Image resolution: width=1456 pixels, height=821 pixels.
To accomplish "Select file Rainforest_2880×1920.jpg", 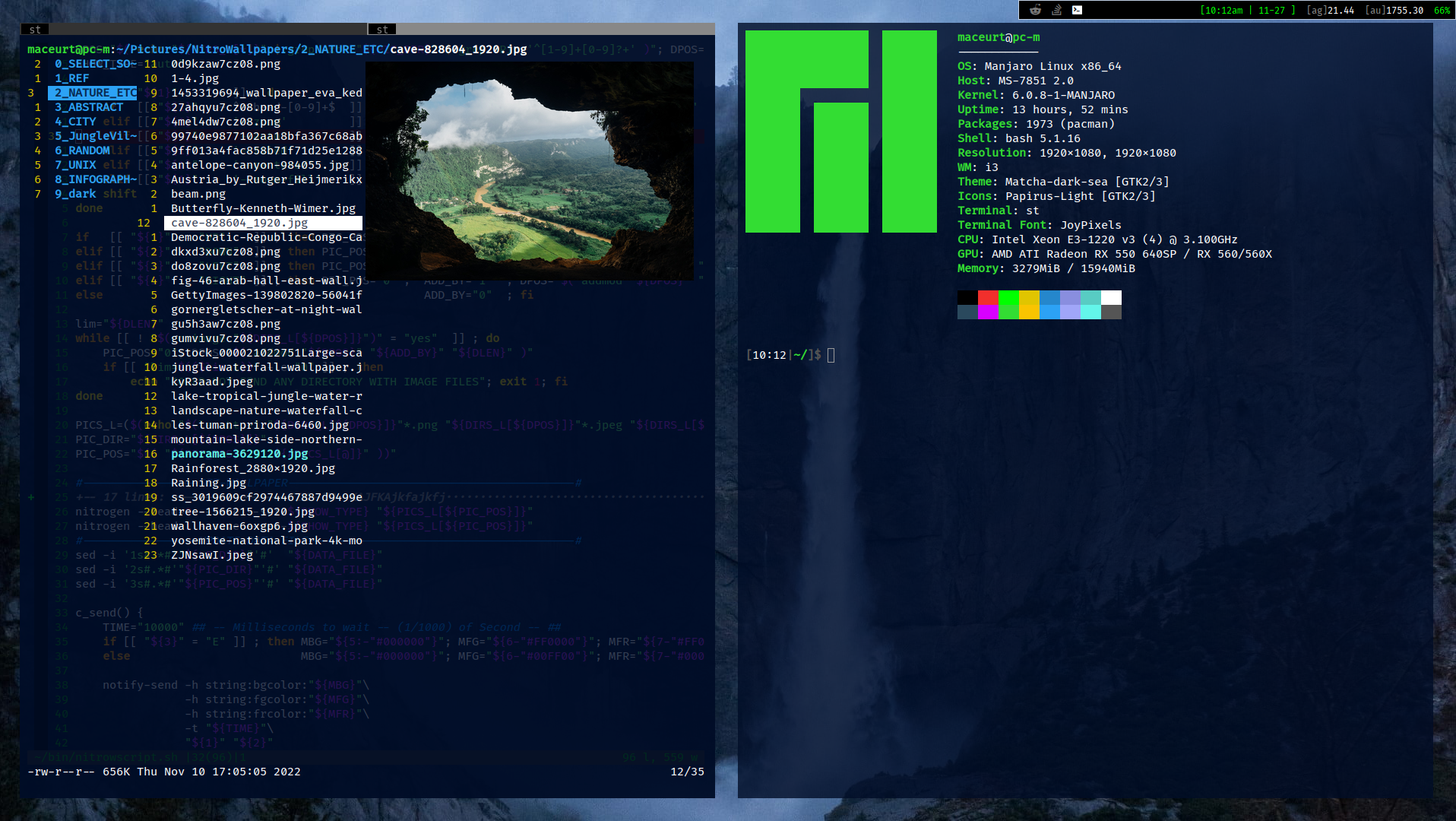I will tap(253, 468).
